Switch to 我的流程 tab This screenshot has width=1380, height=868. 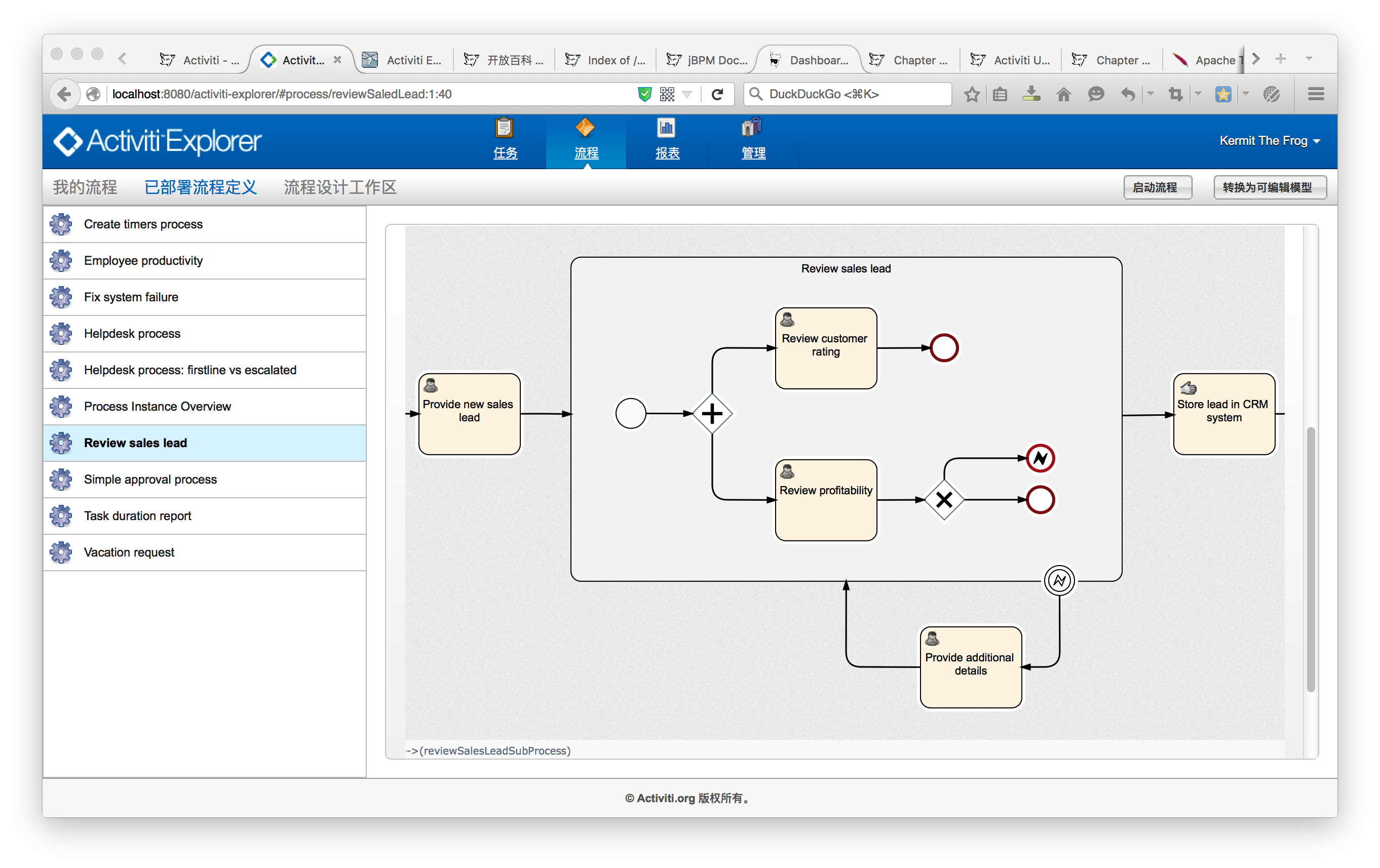click(85, 187)
